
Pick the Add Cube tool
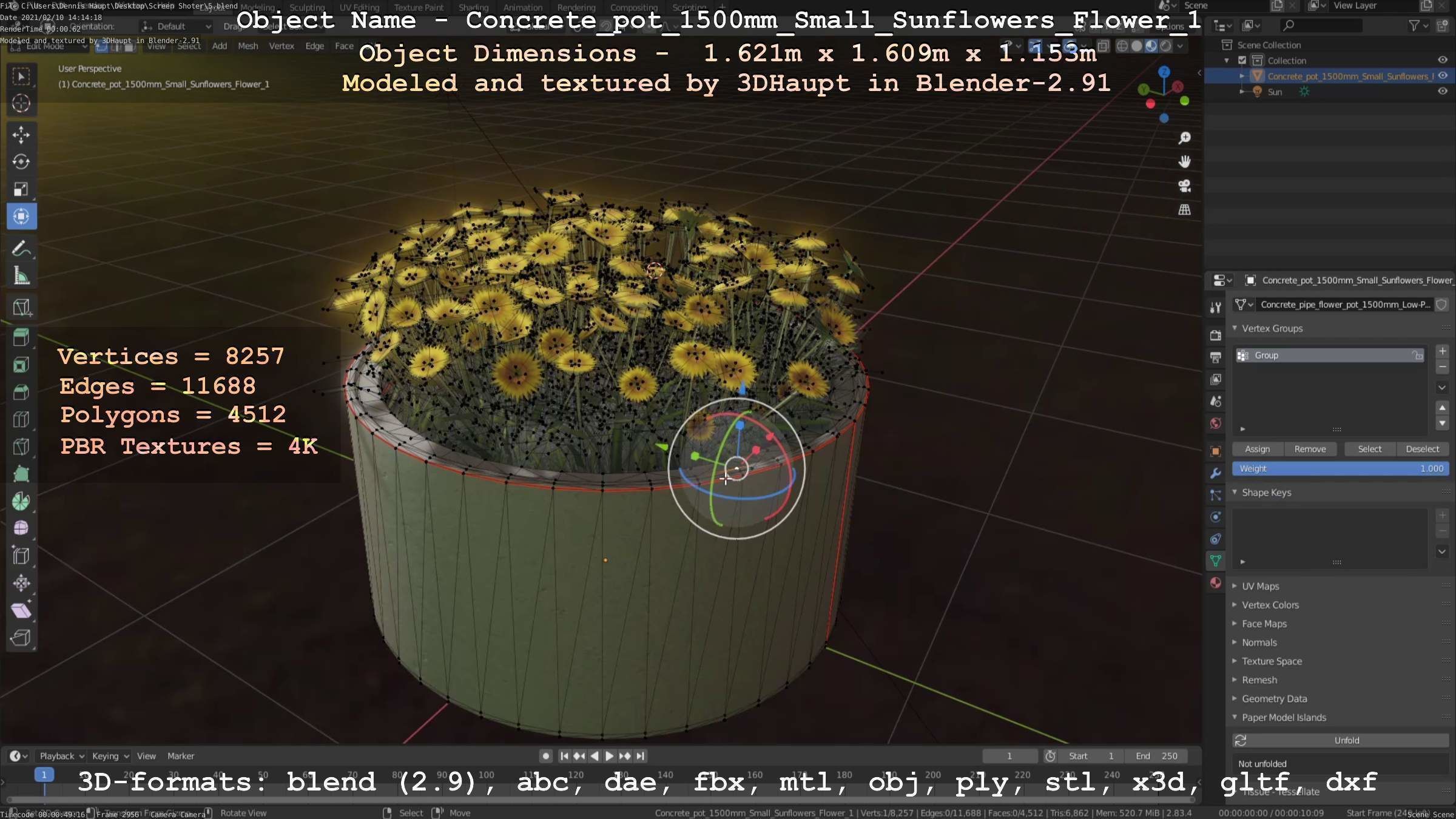point(21,308)
